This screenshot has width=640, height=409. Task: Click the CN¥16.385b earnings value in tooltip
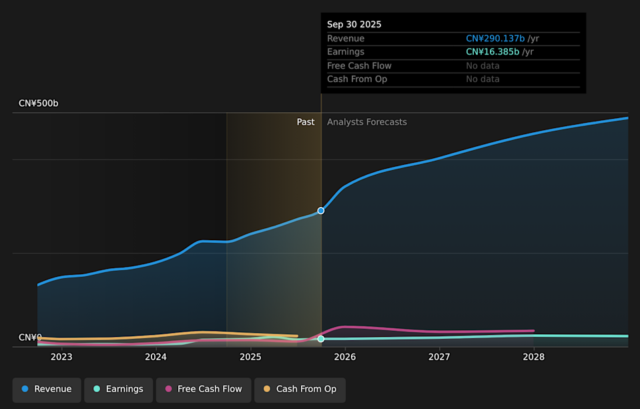tap(493, 52)
